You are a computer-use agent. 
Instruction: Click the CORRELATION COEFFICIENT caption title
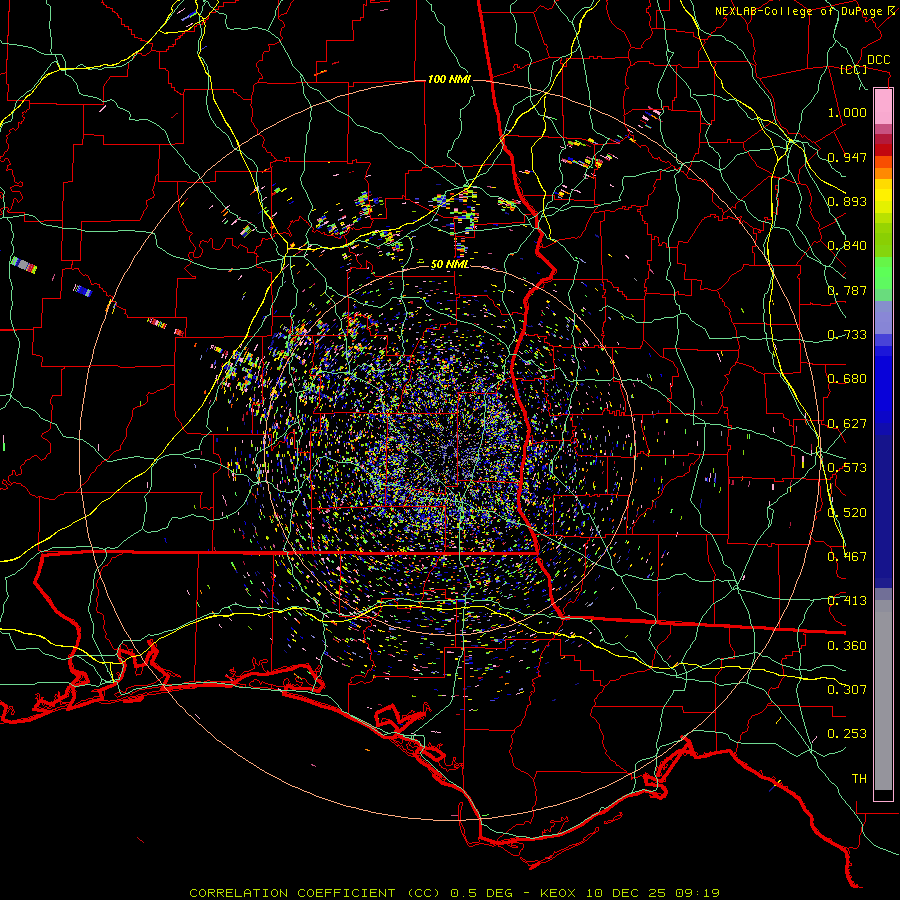pyautogui.click(x=292, y=893)
